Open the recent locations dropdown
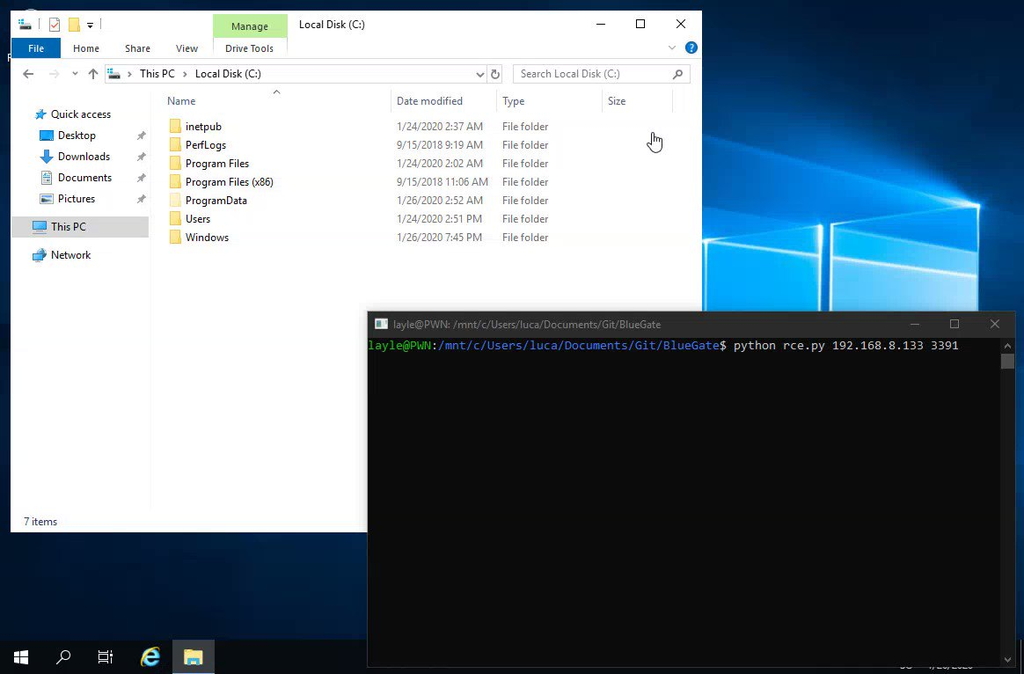This screenshot has width=1024, height=674. coord(74,74)
